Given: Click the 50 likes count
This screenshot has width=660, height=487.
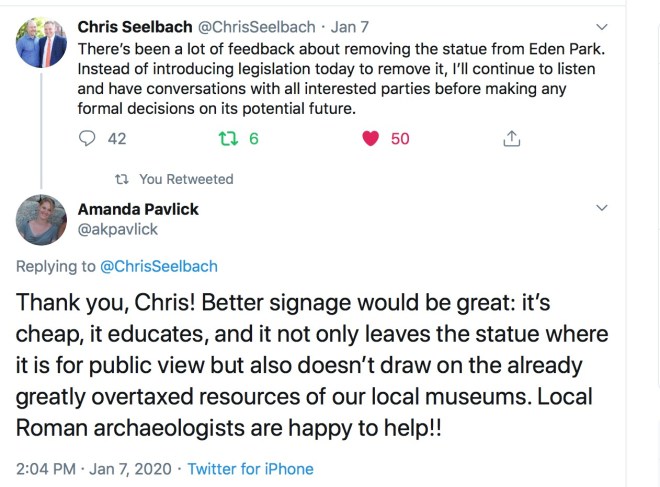Looking at the screenshot, I should 400,139.
